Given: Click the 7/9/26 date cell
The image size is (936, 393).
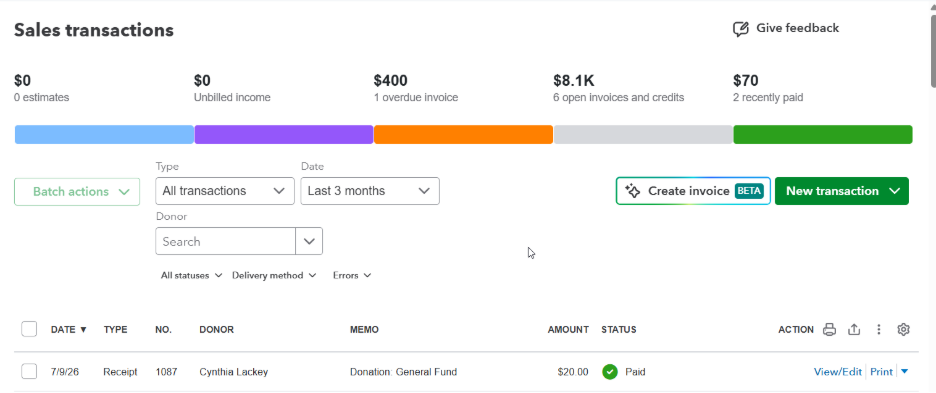Looking at the screenshot, I should click(x=64, y=371).
